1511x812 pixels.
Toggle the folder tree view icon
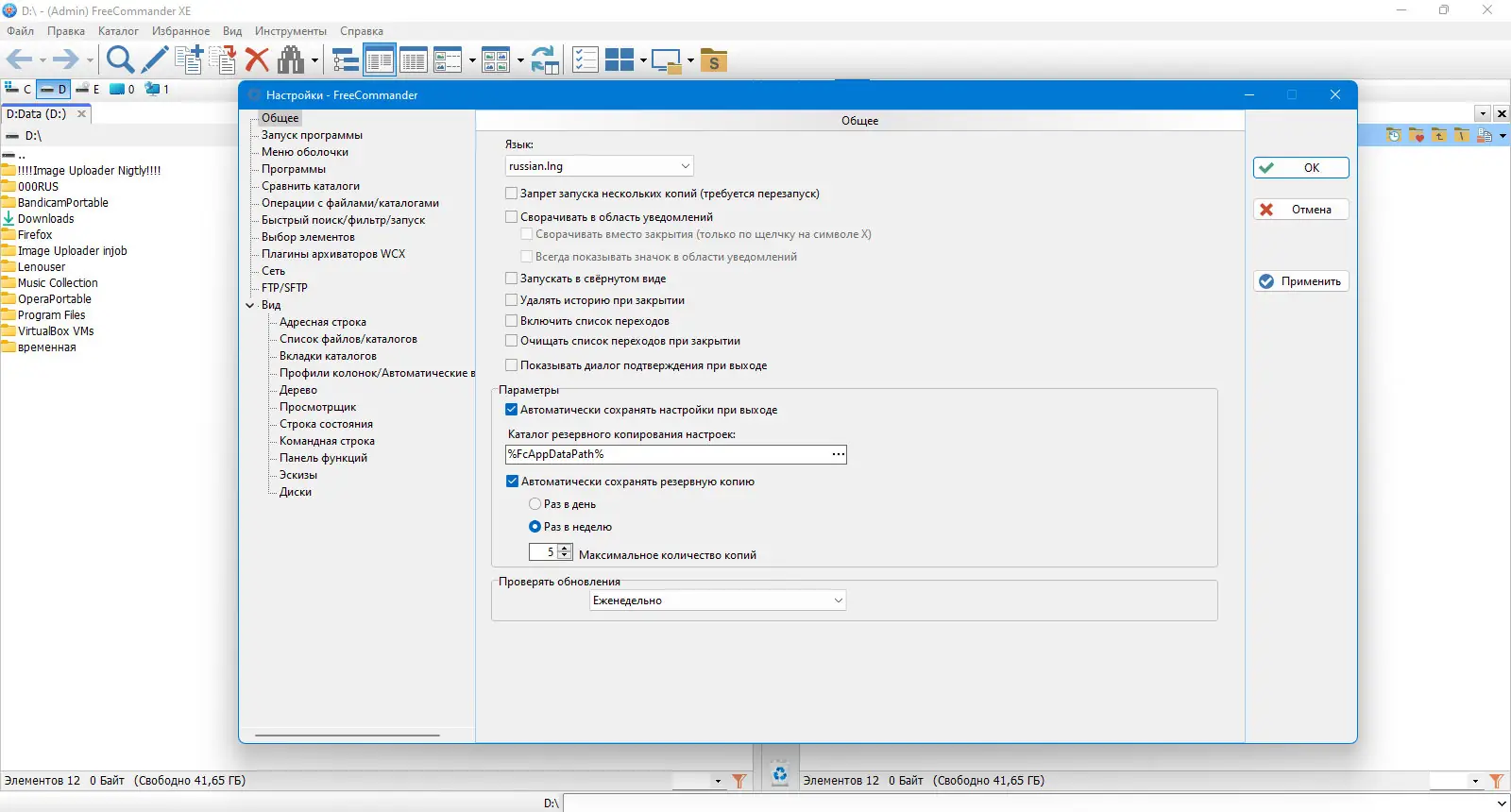346,60
